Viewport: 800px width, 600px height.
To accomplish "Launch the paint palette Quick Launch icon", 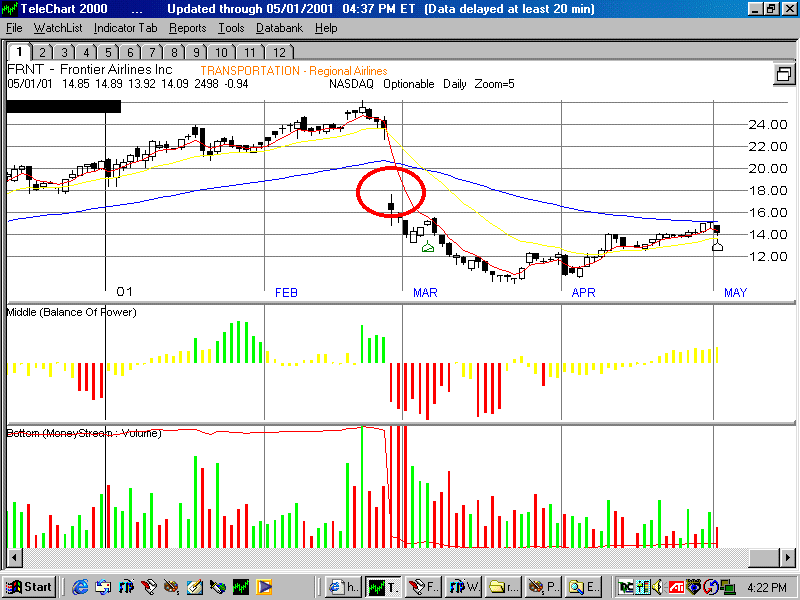I will pyautogui.click(x=171, y=587).
